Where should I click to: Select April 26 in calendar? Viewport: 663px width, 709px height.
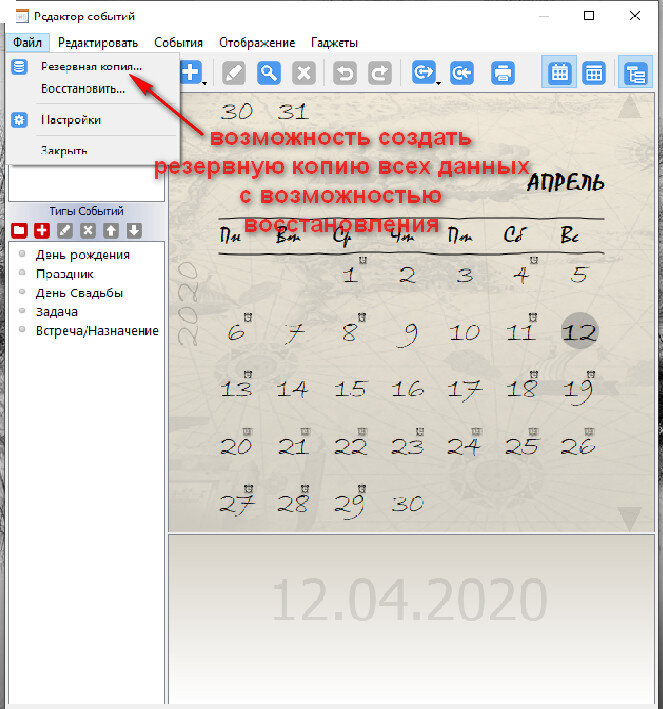coord(578,447)
